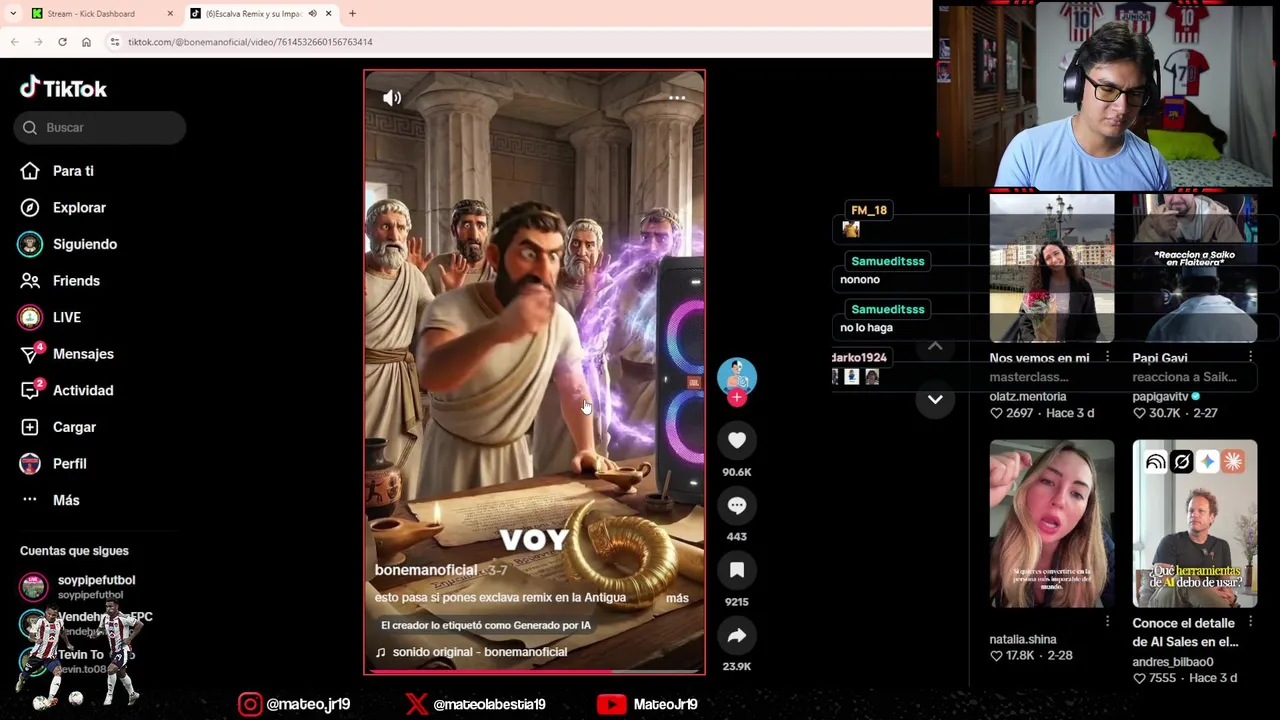Click 'El creador lo etiquetó como Generado por IA' label
The image size is (1280, 720).
486,625
